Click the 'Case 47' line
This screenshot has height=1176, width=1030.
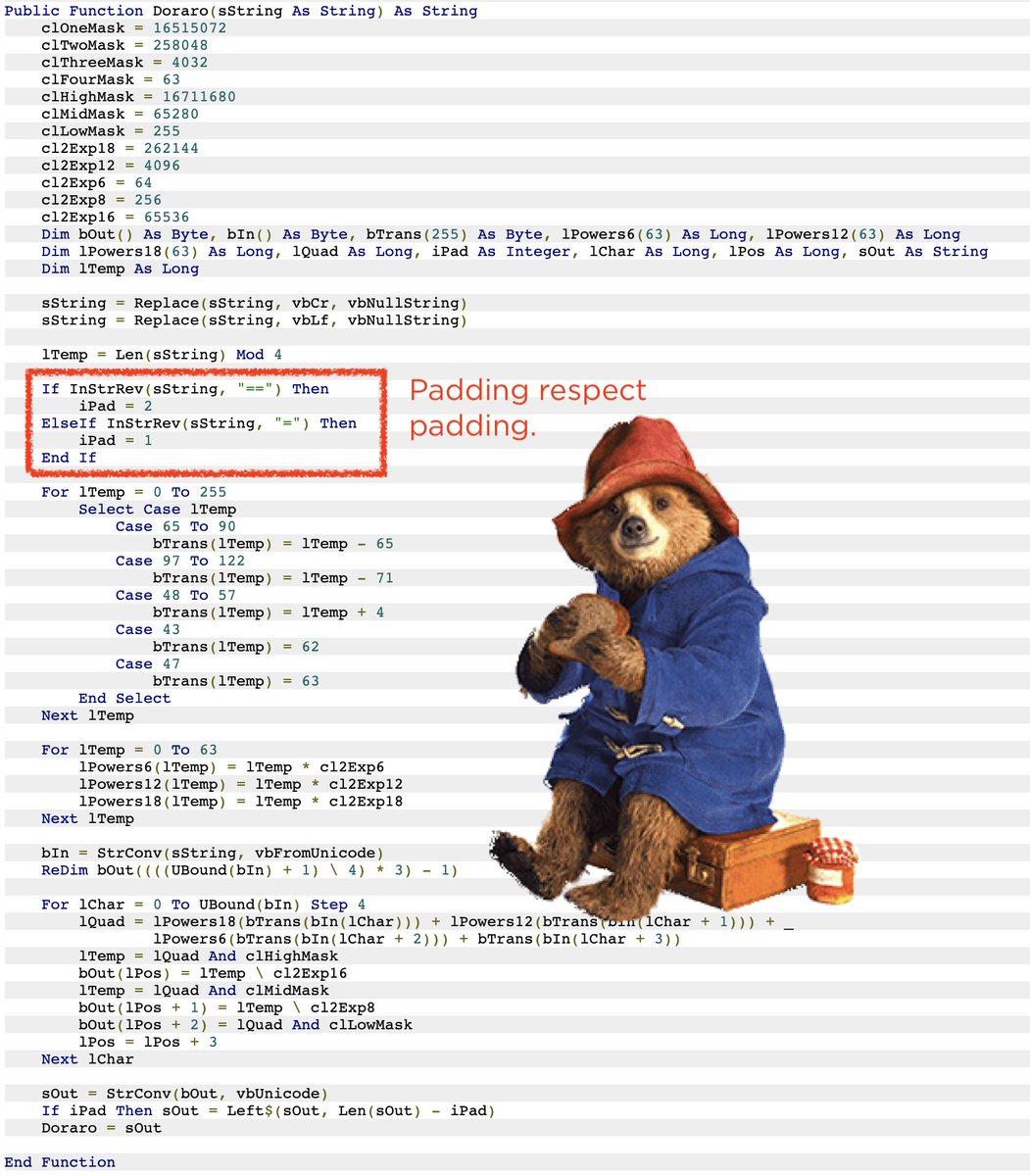148,663
